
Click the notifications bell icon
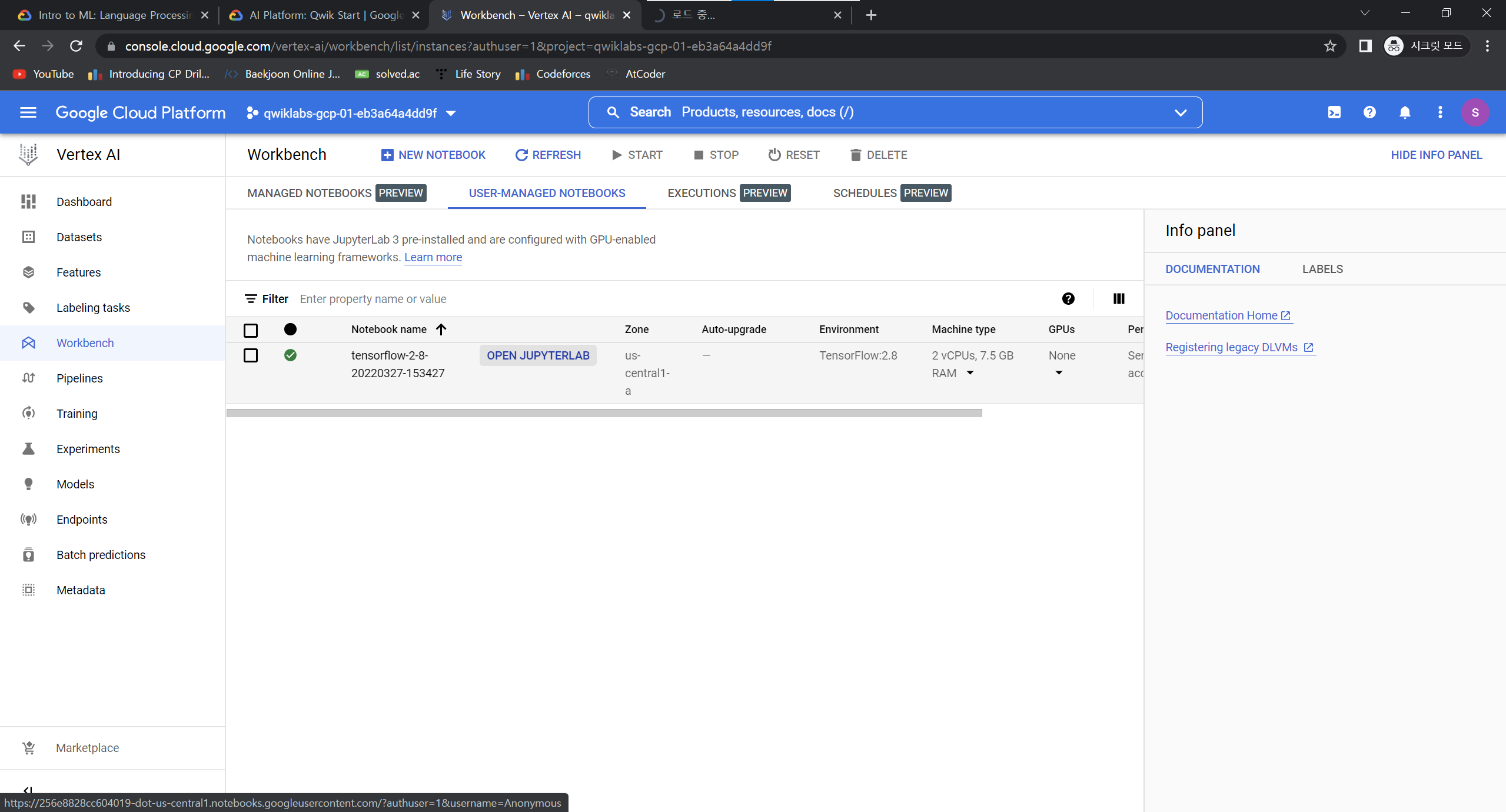pyautogui.click(x=1405, y=112)
